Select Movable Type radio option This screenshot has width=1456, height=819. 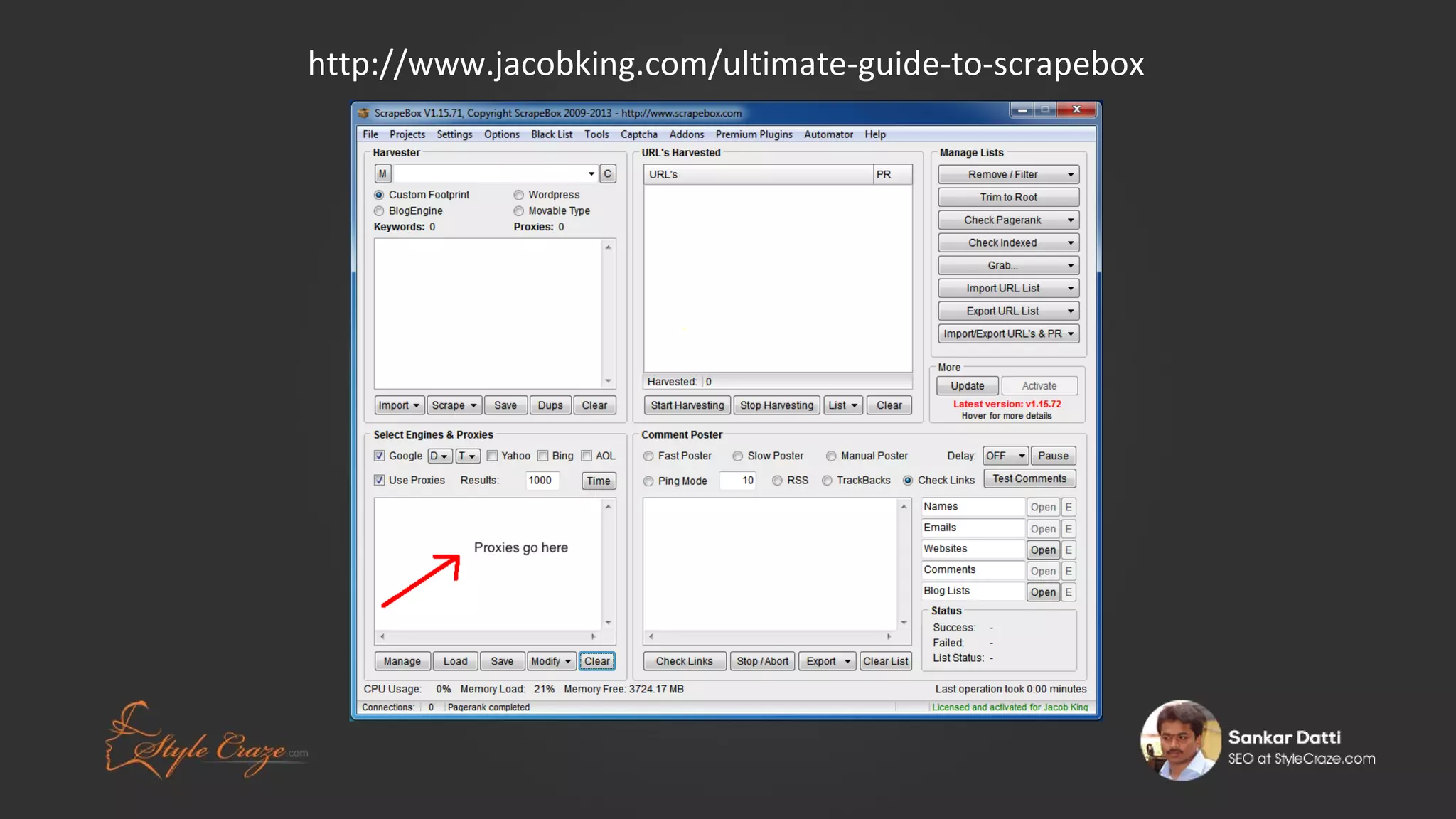pos(519,211)
